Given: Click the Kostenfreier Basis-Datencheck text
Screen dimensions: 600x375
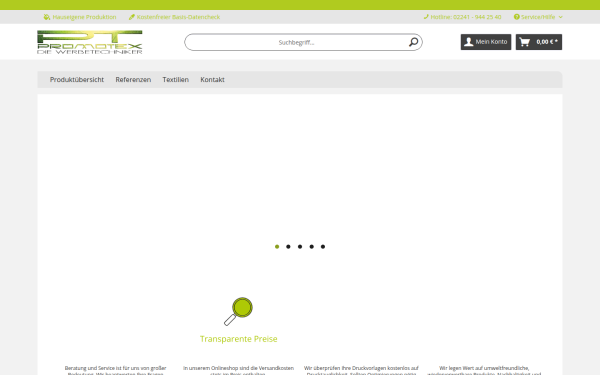Looking at the screenshot, I should click(178, 17).
